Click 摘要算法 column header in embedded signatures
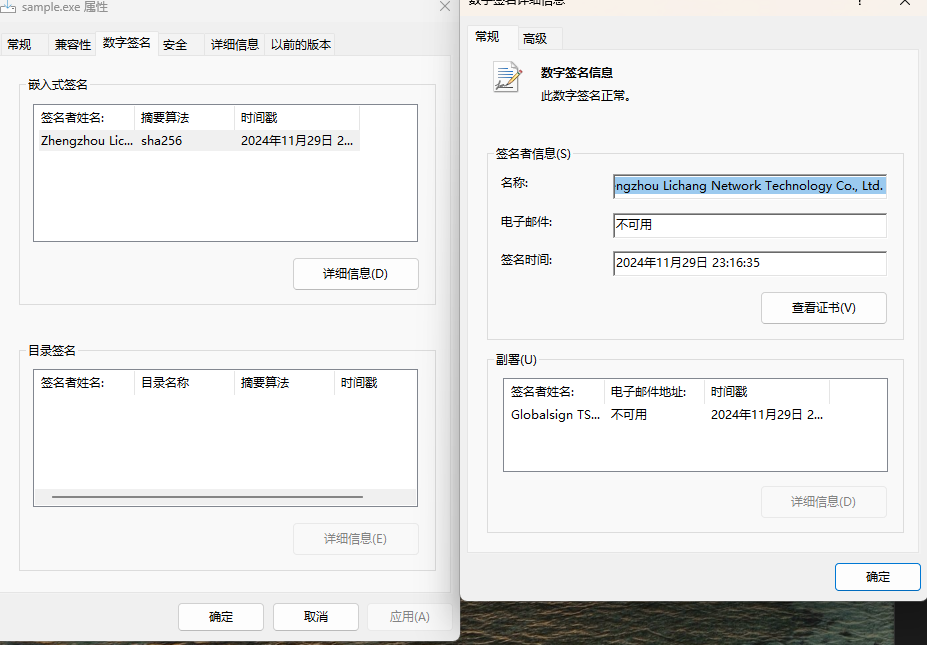 tap(184, 118)
